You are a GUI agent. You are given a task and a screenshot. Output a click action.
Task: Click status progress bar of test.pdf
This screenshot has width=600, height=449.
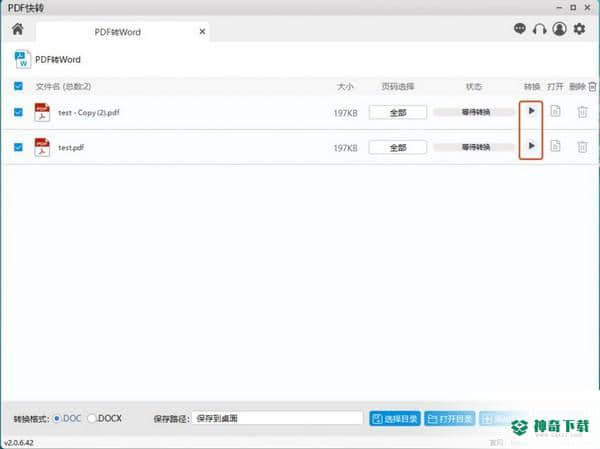pyautogui.click(x=476, y=147)
